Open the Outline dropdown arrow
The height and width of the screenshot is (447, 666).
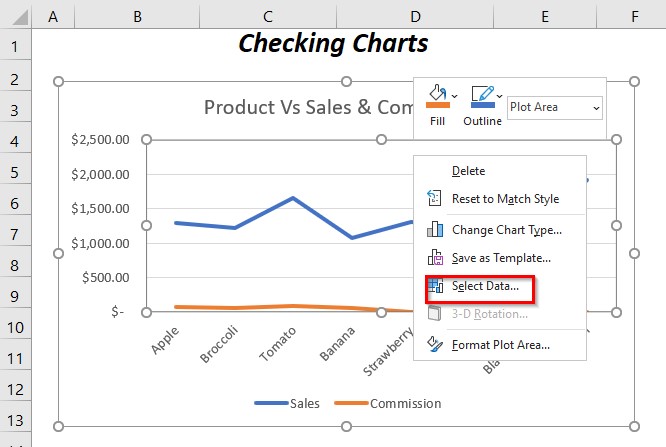[x=500, y=96]
